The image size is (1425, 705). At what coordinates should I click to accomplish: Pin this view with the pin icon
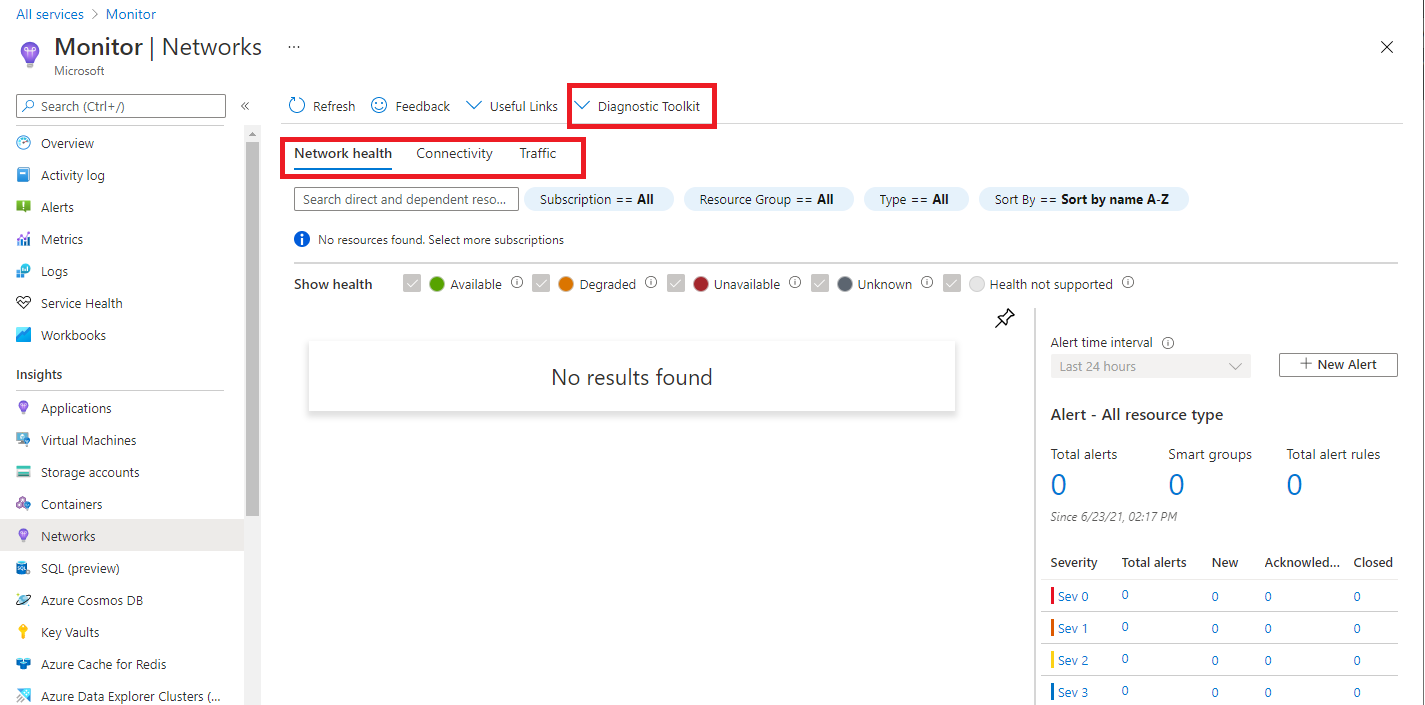pos(1005,319)
